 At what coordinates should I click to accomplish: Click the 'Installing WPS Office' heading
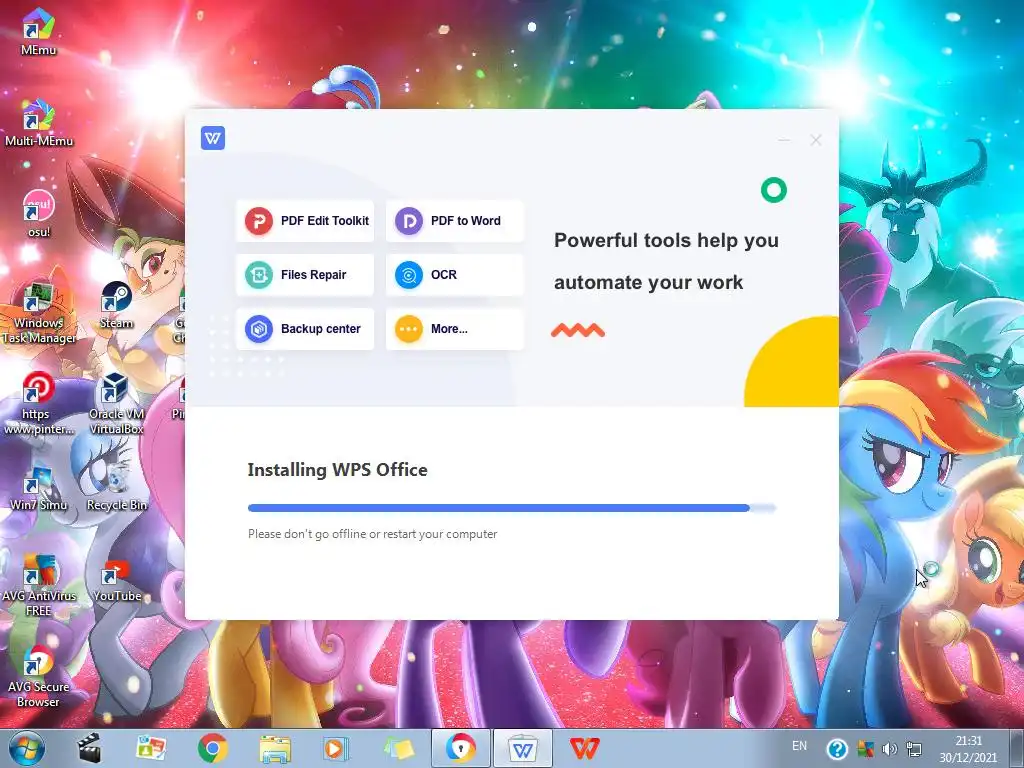point(338,470)
